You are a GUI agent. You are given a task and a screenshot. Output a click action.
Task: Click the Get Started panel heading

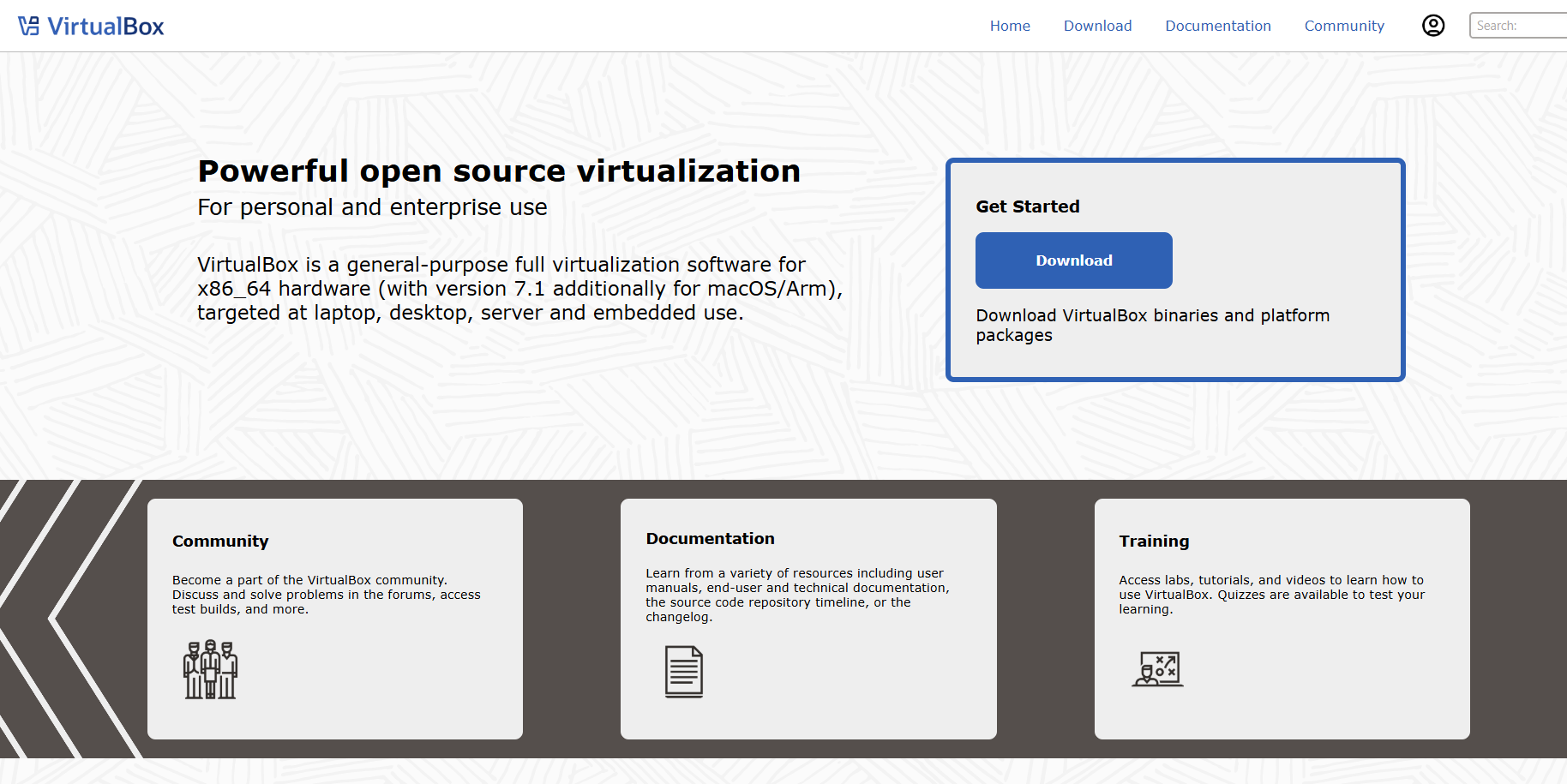1028,206
